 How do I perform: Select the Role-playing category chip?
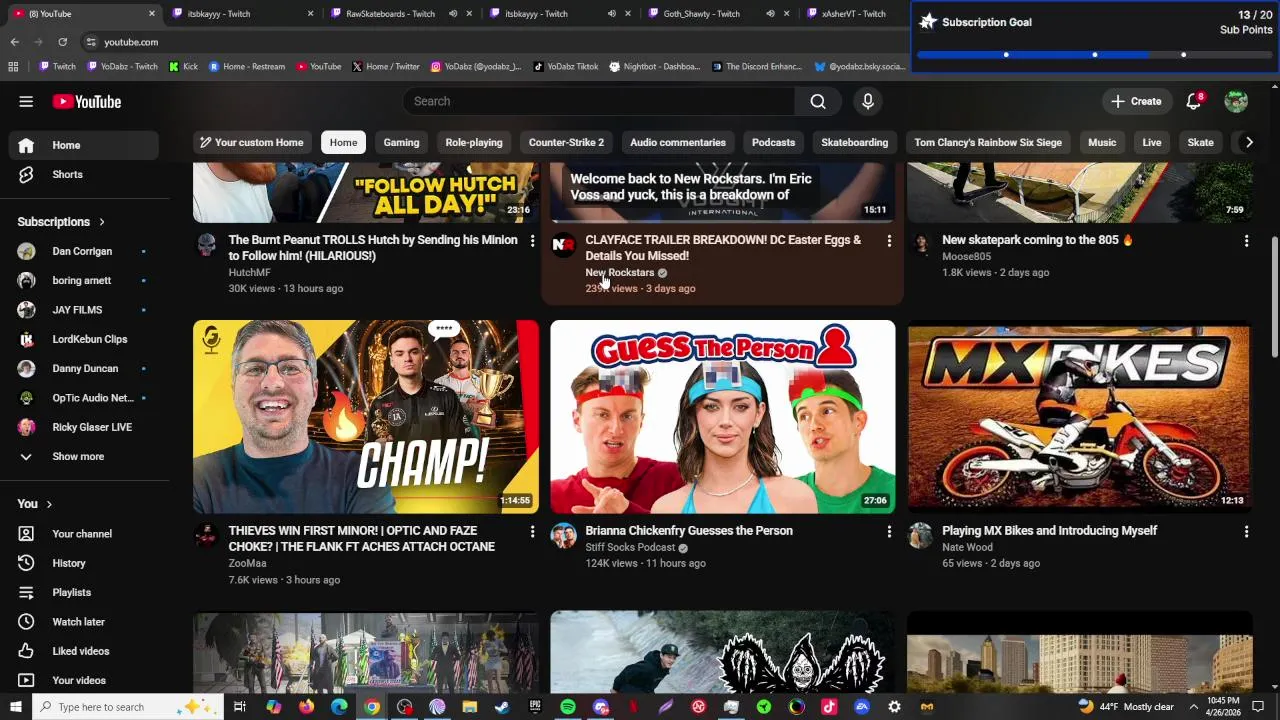pyautogui.click(x=474, y=142)
